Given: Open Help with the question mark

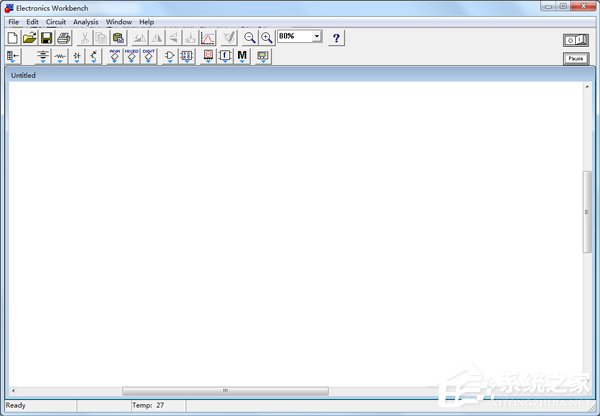Looking at the screenshot, I should pos(336,38).
